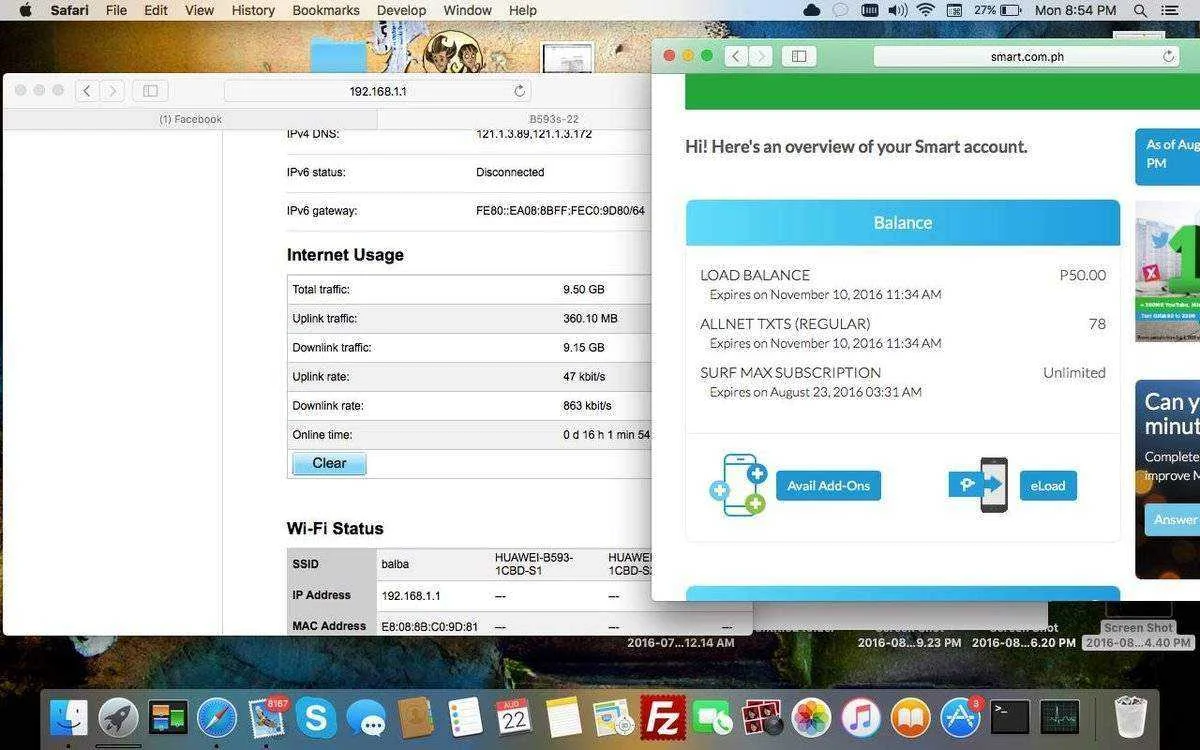Open Mission Control icon in dock

point(168,718)
